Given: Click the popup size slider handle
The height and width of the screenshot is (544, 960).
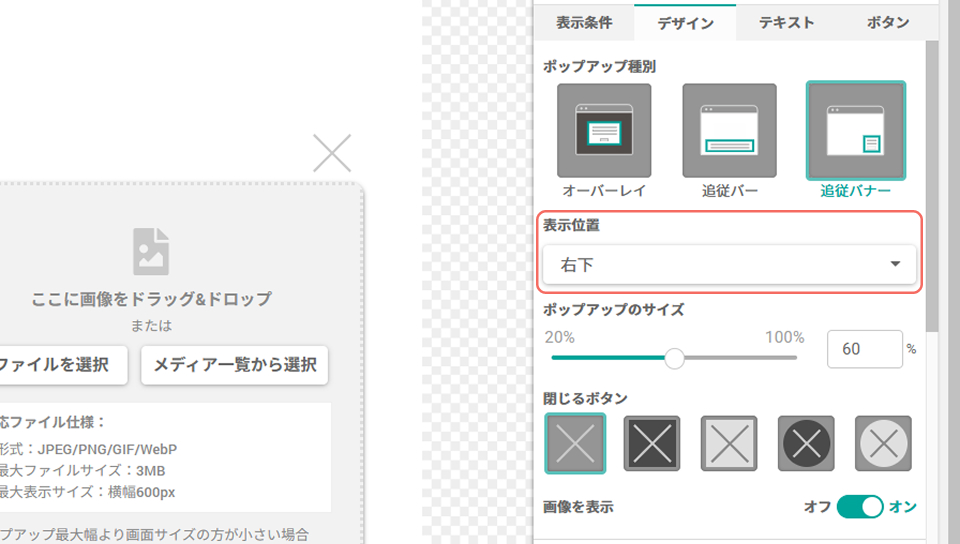Looking at the screenshot, I should tap(674, 359).
